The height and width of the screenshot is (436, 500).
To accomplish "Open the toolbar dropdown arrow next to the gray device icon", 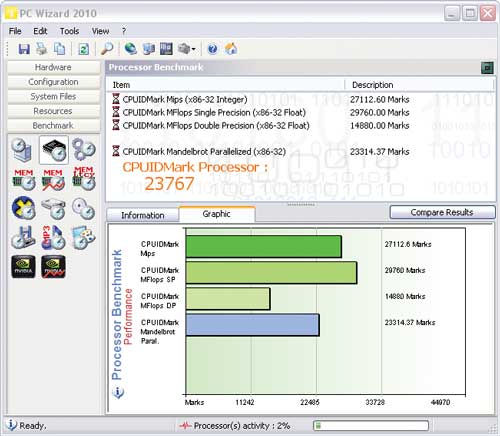I will tap(194, 50).
